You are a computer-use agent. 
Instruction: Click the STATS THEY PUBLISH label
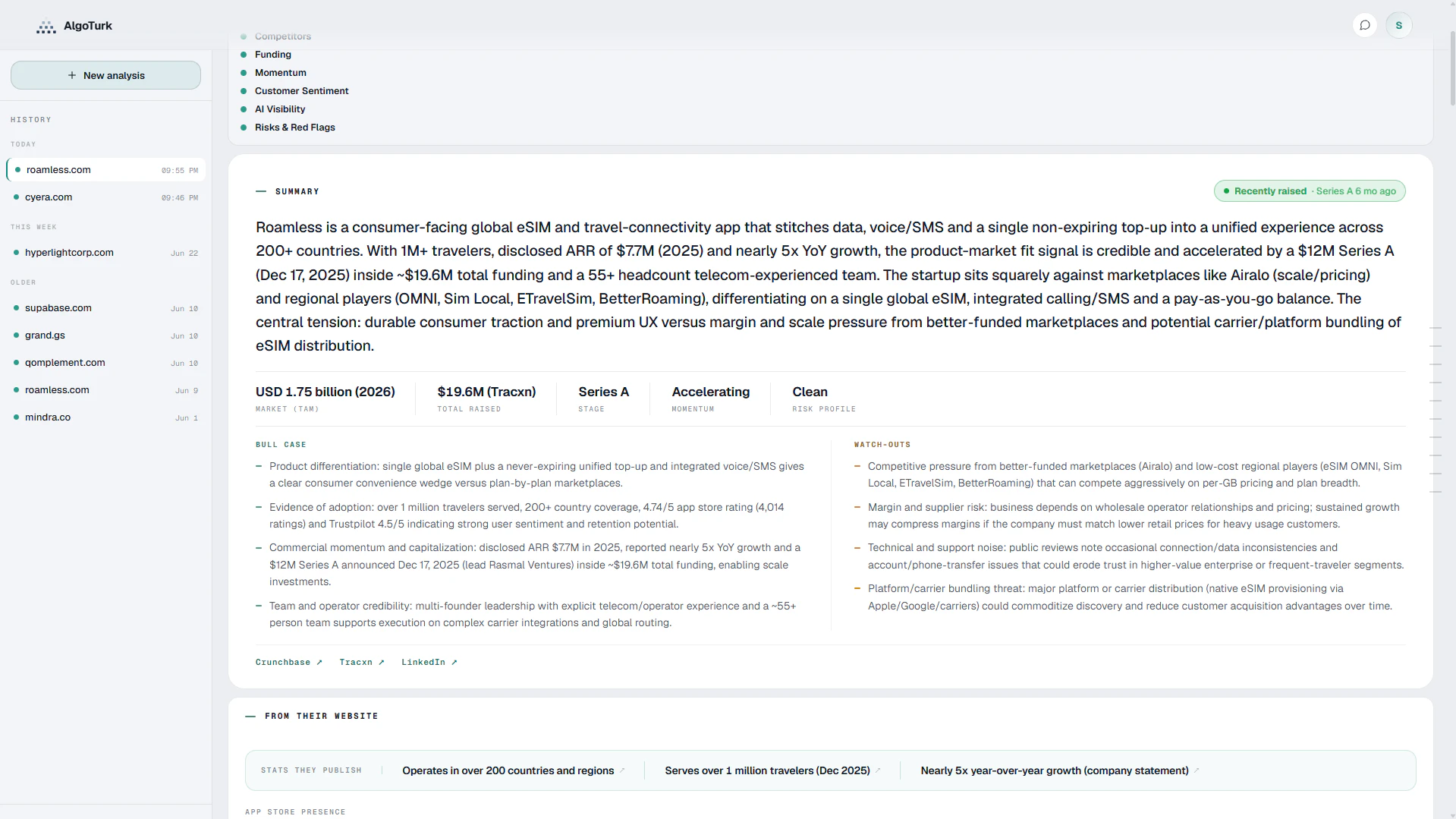coord(311,770)
